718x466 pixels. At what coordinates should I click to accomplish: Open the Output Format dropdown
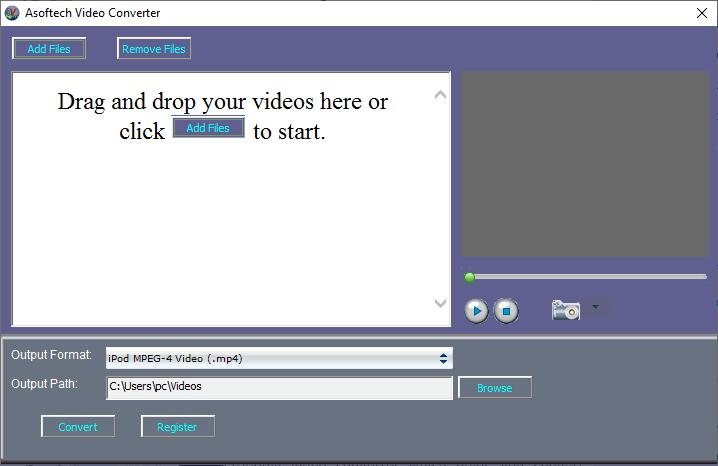[279, 358]
